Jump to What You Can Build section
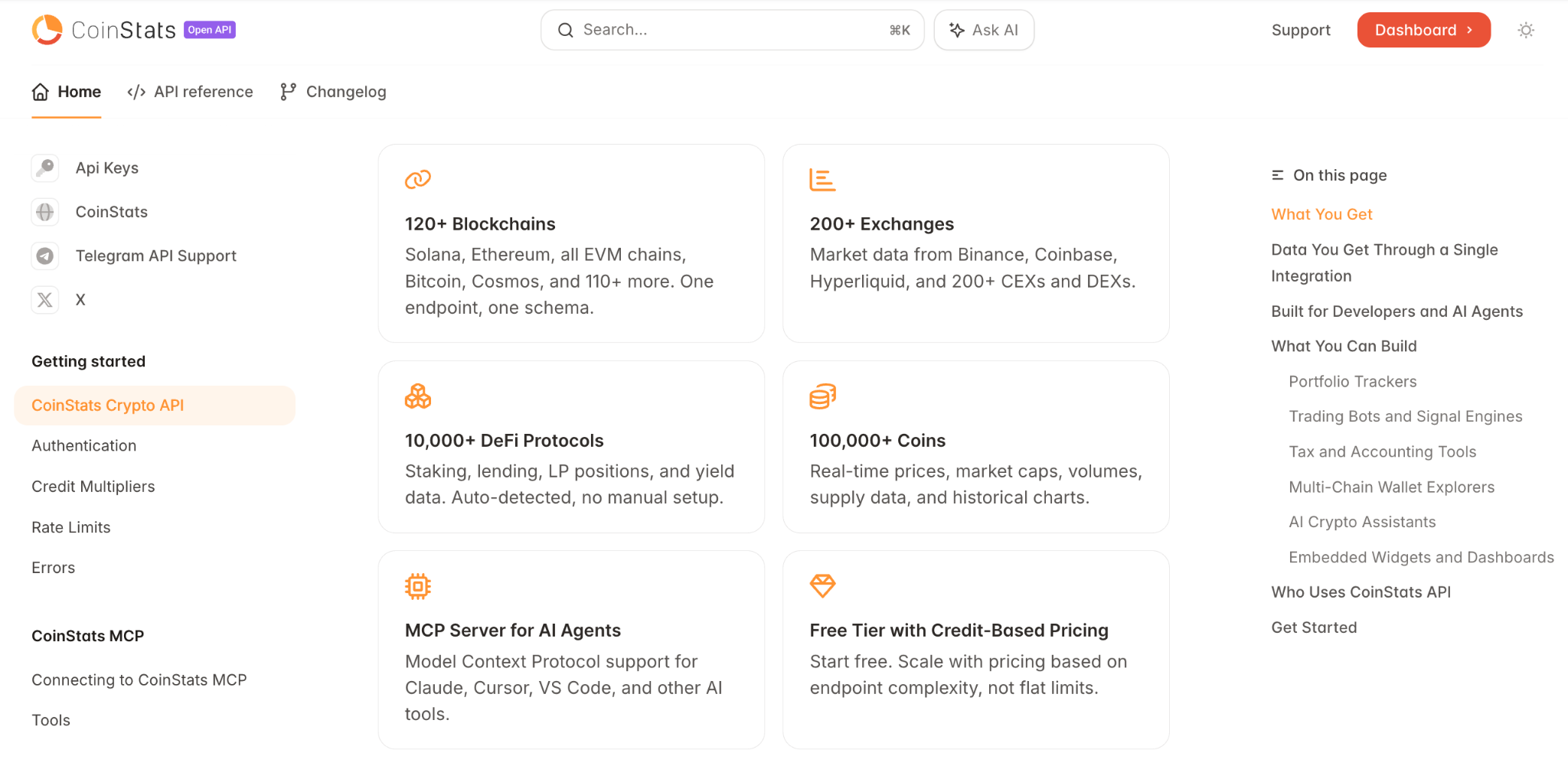Viewport: 1568px width, 769px height. tap(1344, 346)
